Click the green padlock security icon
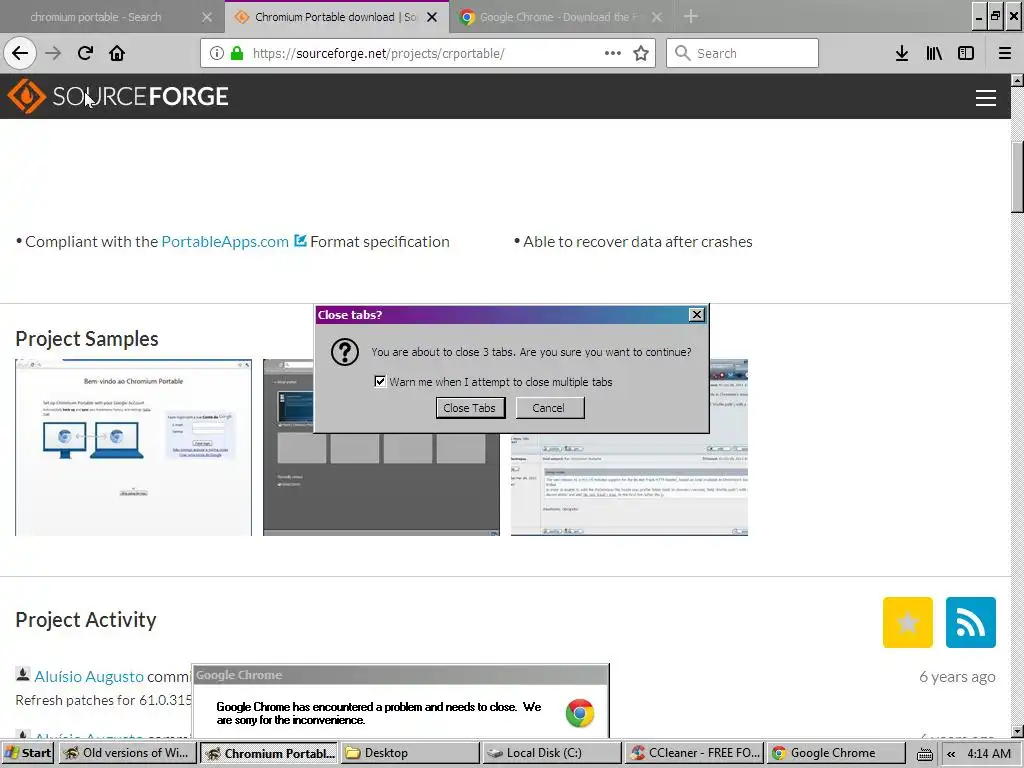Image resolution: width=1024 pixels, height=768 pixels. [x=237, y=54]
